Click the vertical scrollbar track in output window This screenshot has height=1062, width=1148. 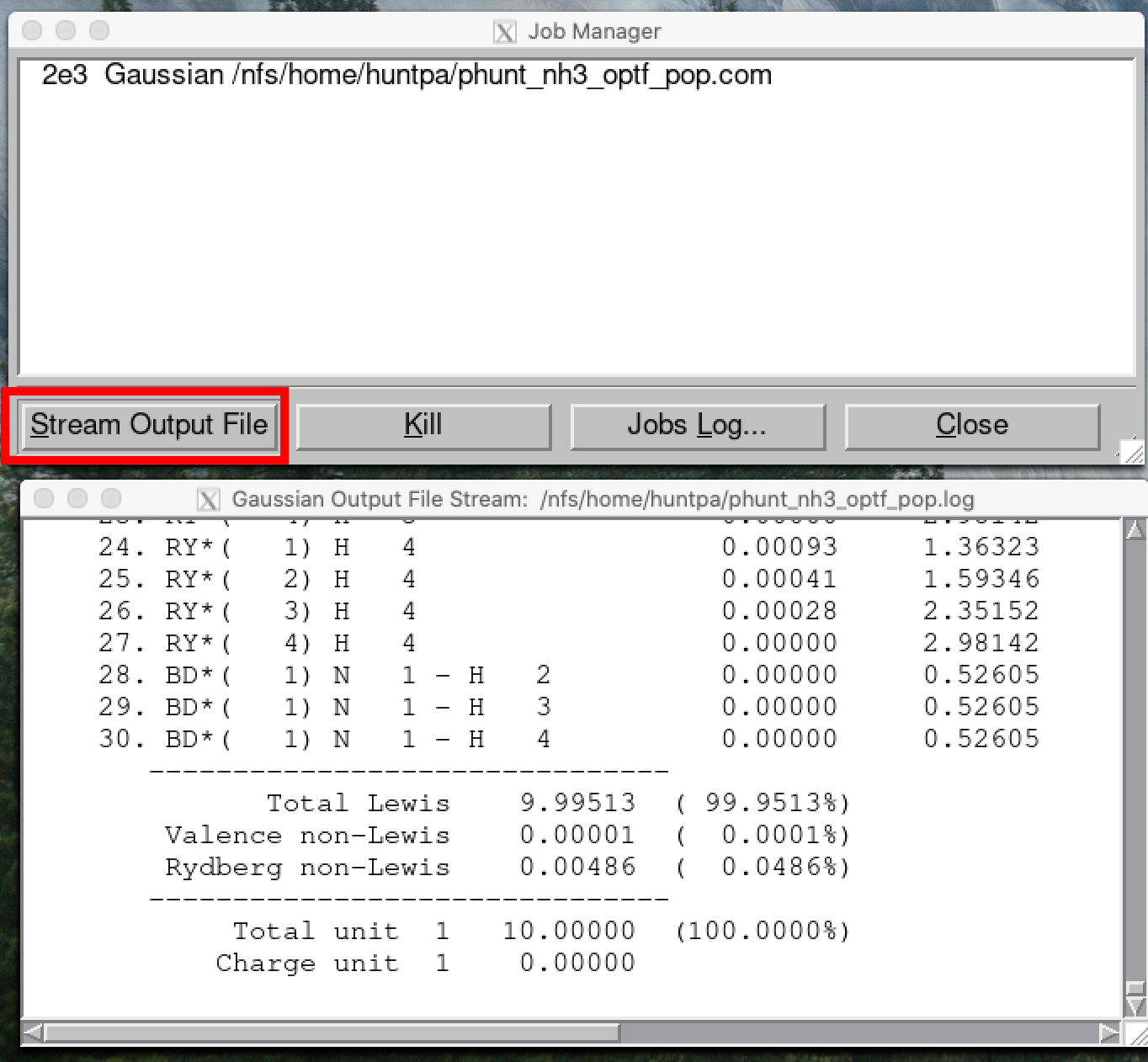coord(1135,757)
